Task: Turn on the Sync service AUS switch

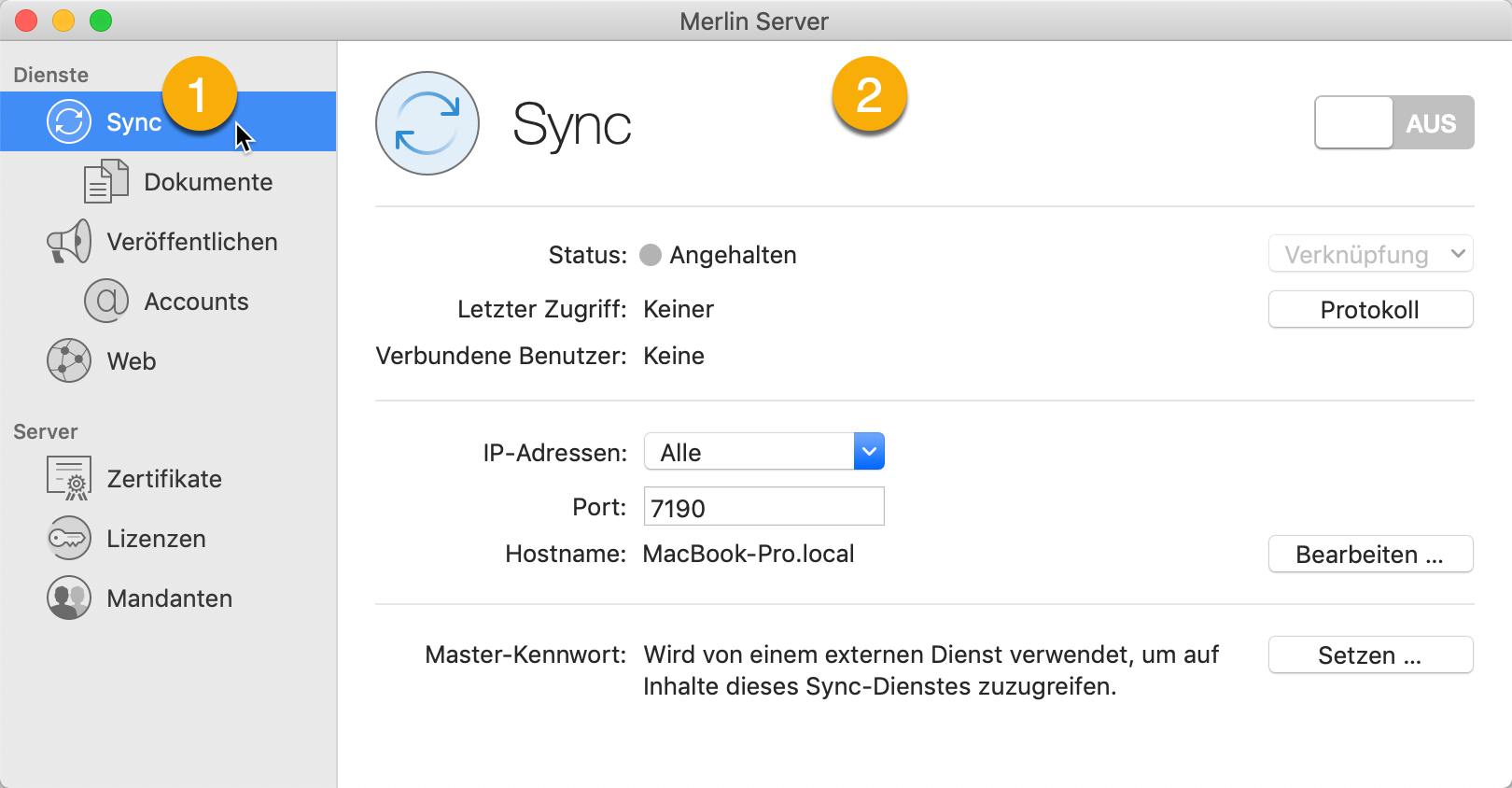Action: pos(1394,122)
